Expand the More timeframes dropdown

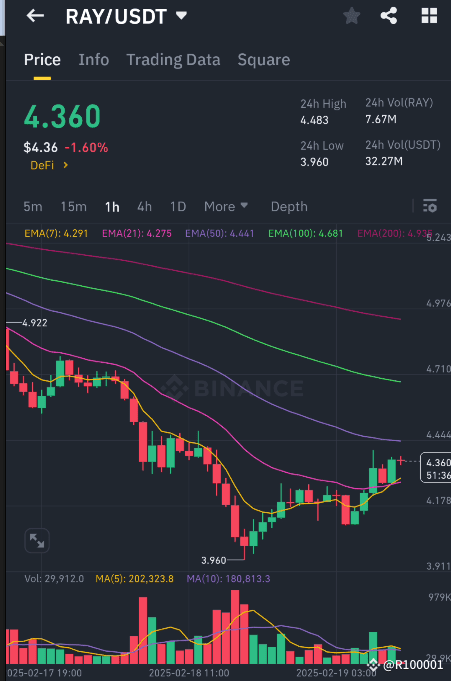coord(226,206)
